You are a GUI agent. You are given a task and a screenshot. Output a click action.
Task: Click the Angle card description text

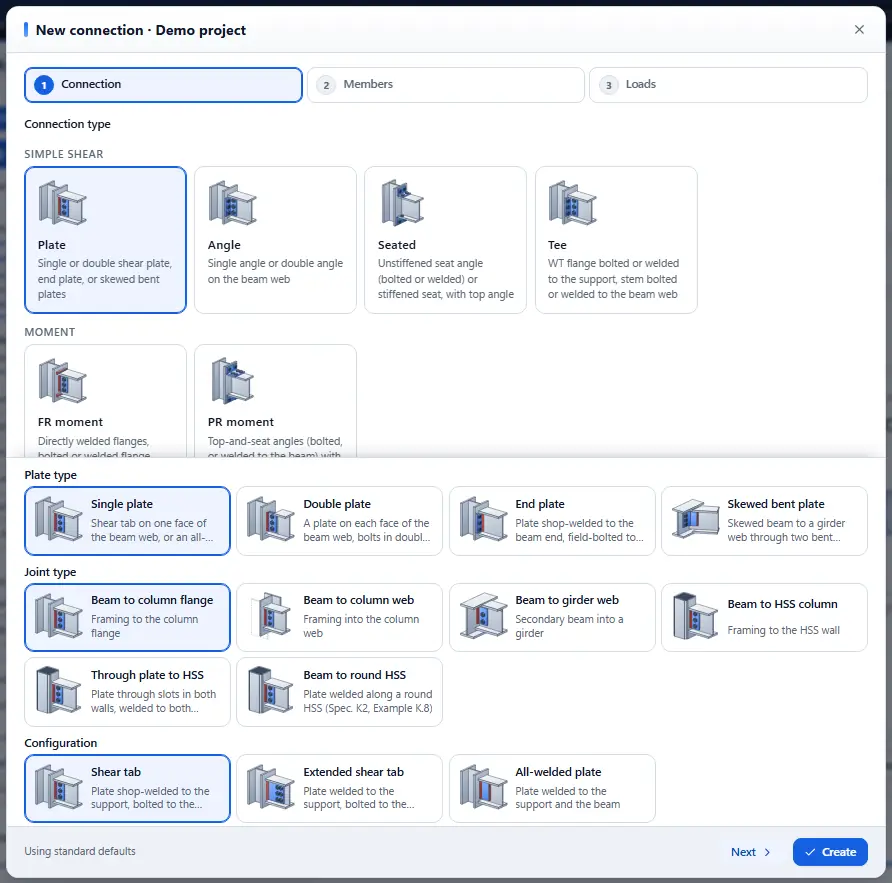click(275, 271)
